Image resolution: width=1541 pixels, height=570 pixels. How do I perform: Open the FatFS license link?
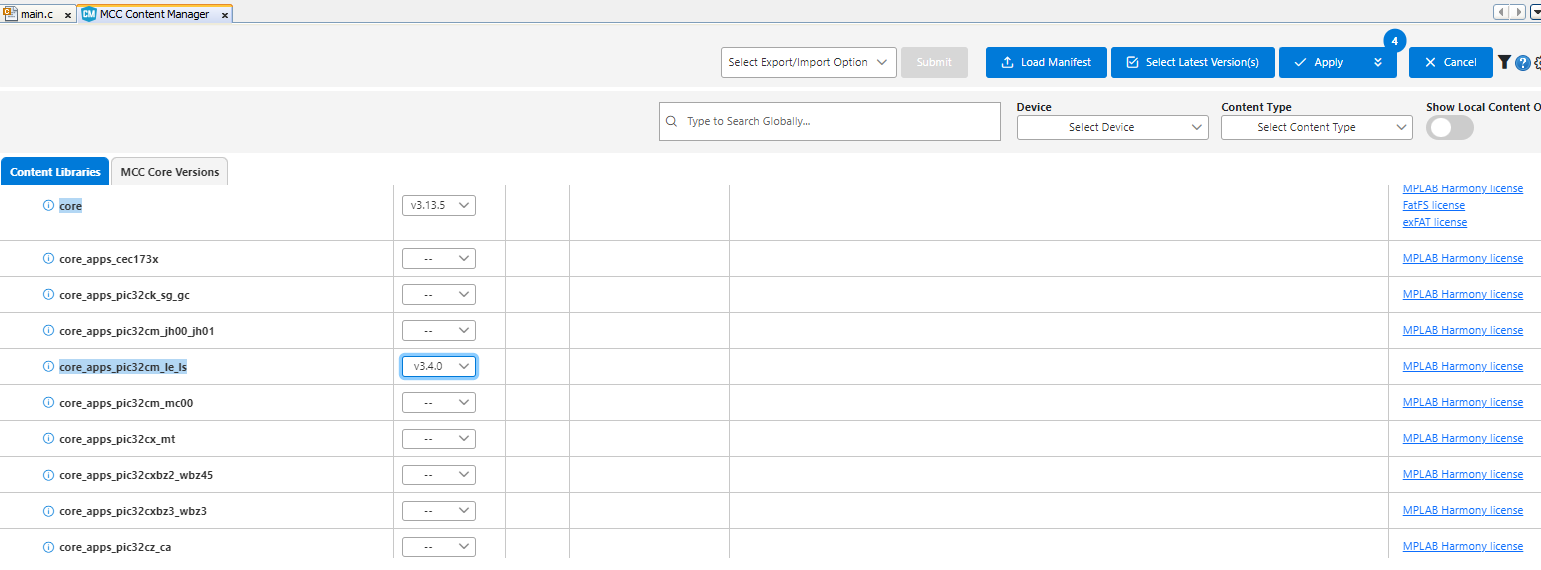[x=1433, y=205]
